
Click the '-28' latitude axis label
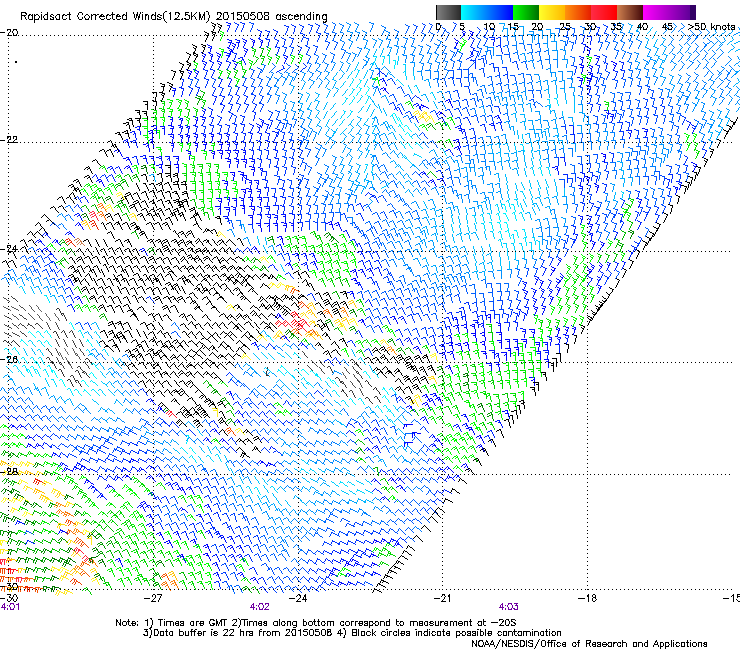9,471
